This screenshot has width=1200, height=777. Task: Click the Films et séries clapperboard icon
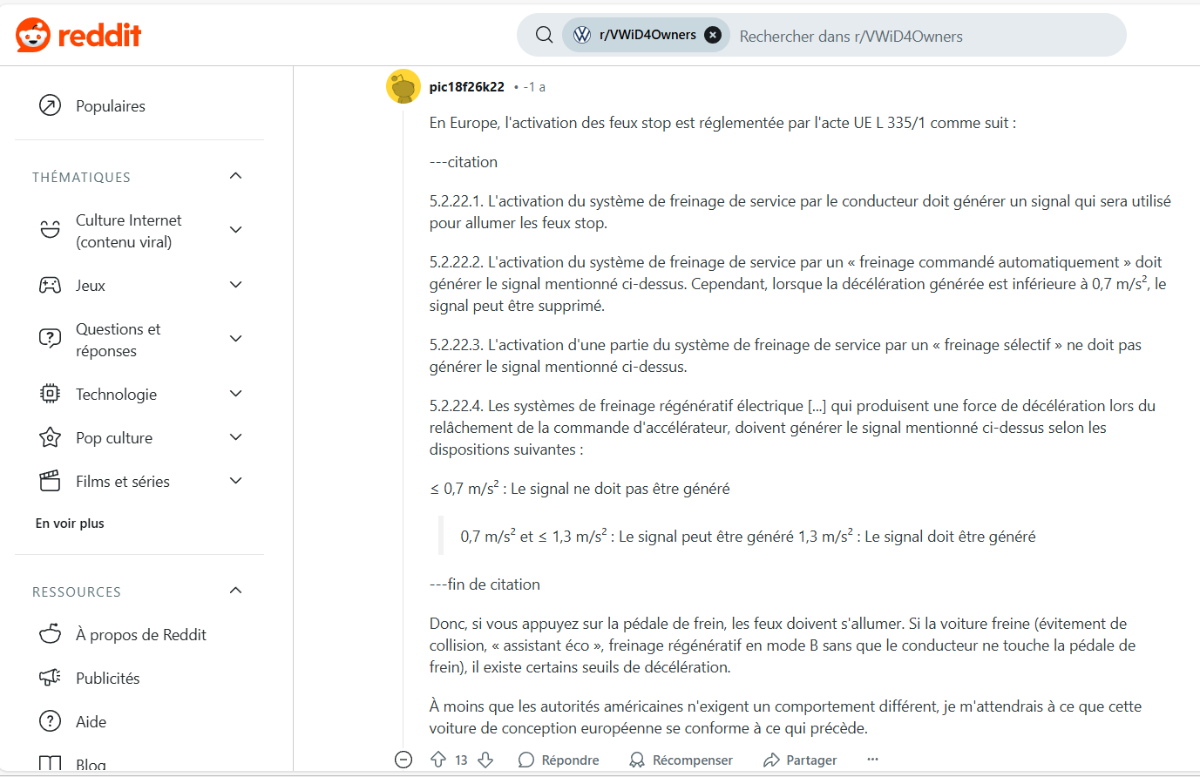pos(49,481)
